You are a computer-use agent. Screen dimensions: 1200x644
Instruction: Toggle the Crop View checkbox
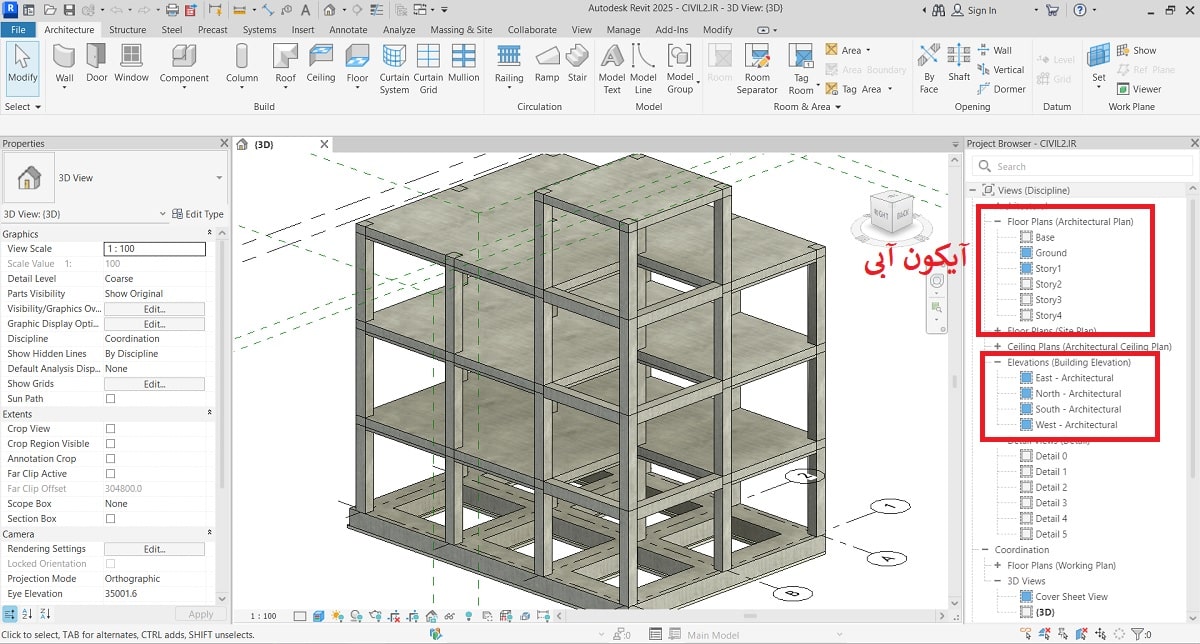(111, 429)
